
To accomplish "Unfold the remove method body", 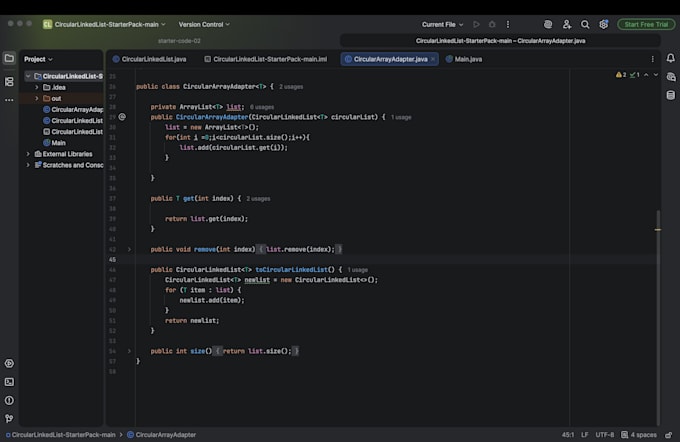I will click(x=129, y=249).
